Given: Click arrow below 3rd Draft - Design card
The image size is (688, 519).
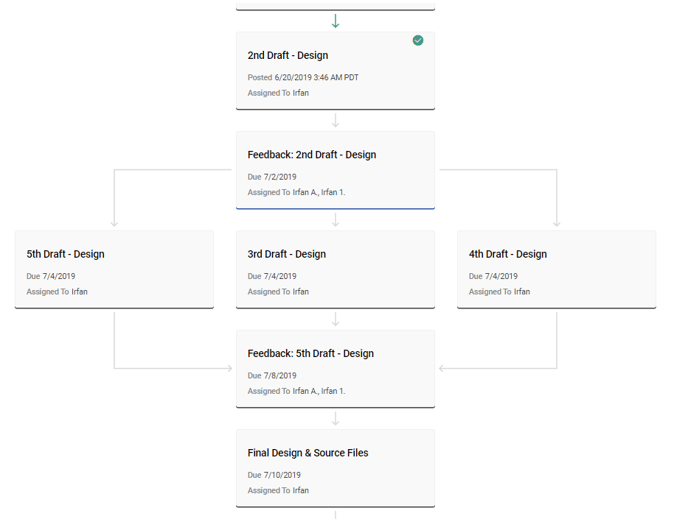Looking at the screenshot, I should click(x=335, y=319).
